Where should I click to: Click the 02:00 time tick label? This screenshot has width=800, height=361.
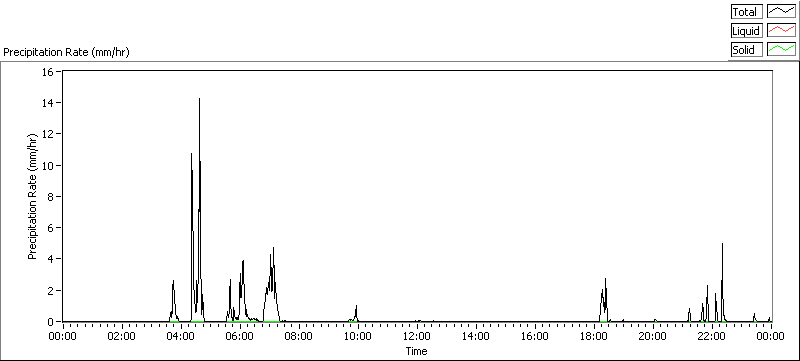pos(121,336)
